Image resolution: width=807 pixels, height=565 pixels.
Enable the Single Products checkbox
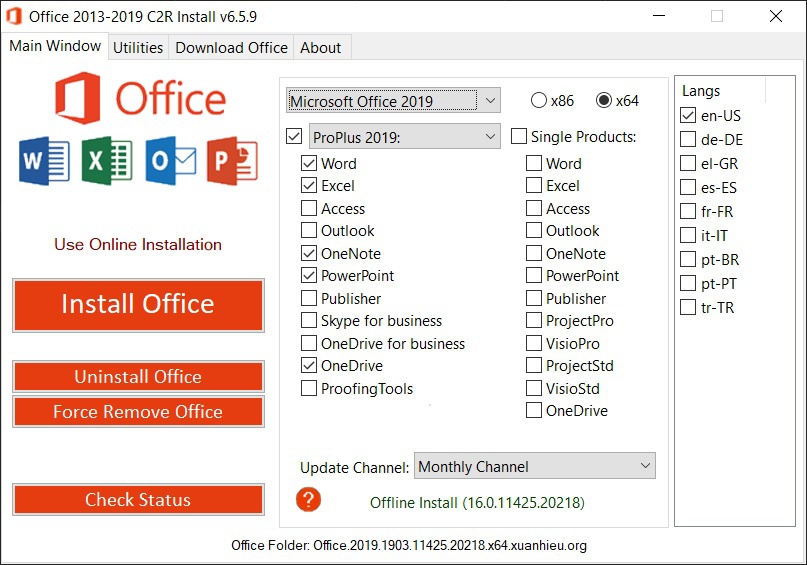519,136
